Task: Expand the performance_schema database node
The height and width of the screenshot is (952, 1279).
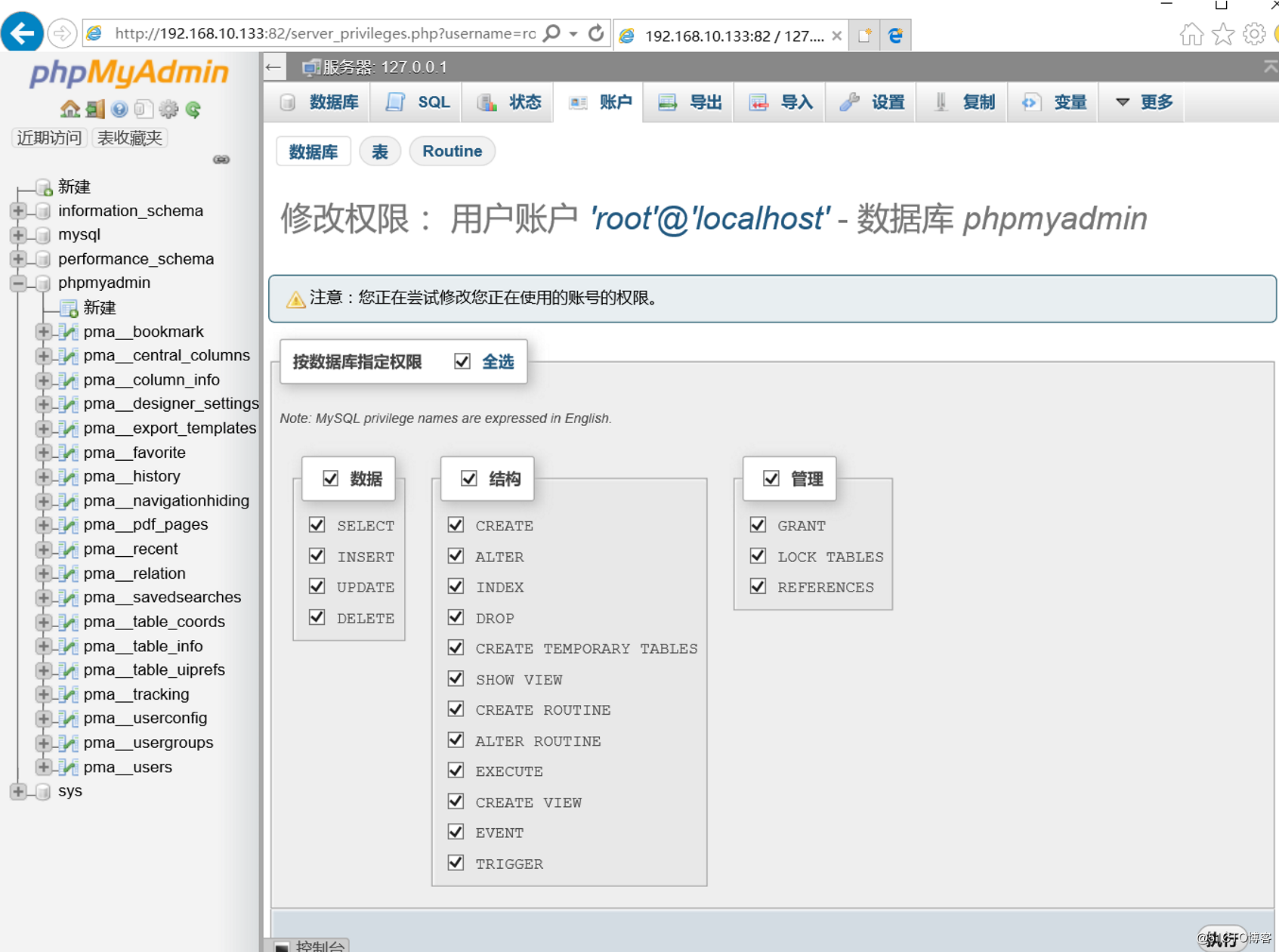Action: 18,259
